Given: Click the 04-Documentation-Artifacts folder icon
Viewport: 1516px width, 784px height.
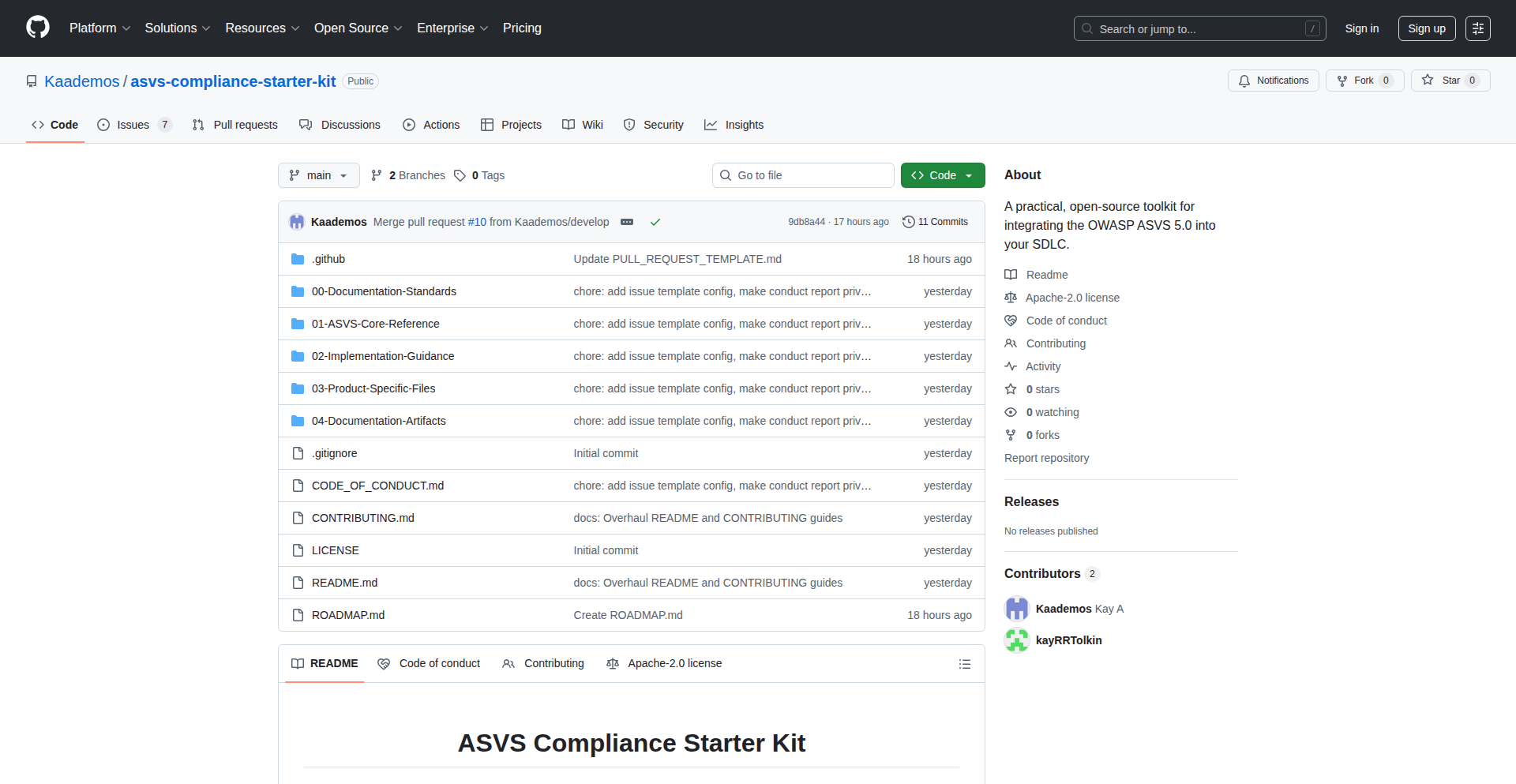Looking at the screenshot, I should 298,421.
